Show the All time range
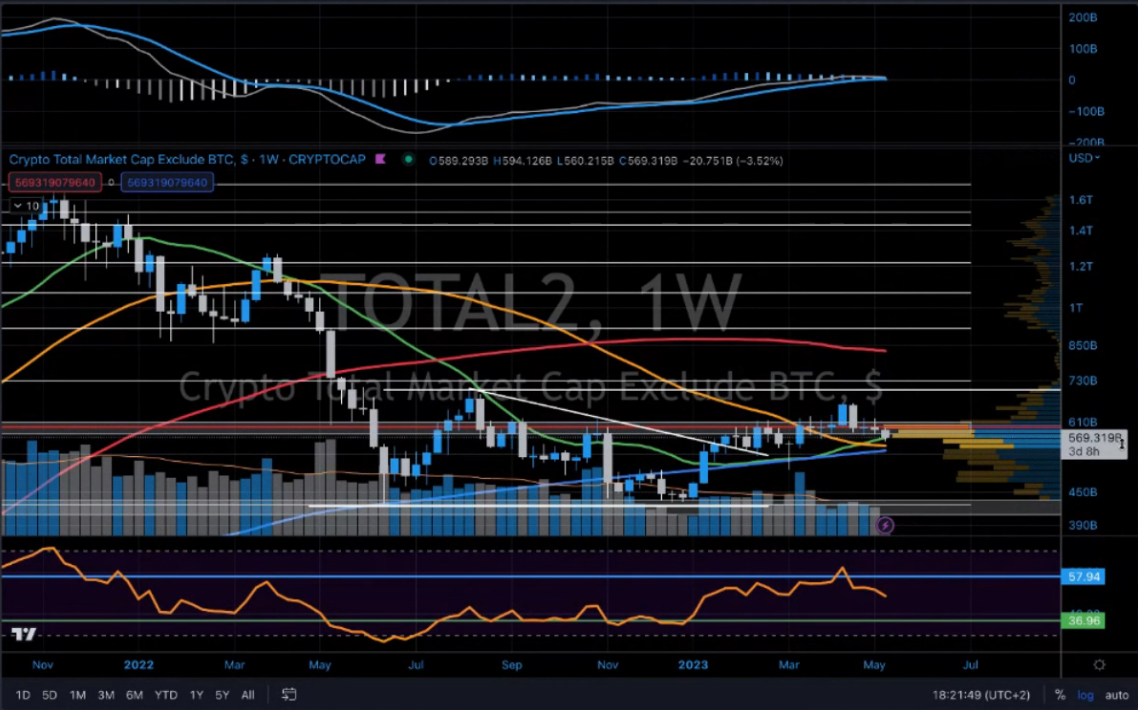The width and height of the screenshot is (1138, 710). [x=249, y=695]
